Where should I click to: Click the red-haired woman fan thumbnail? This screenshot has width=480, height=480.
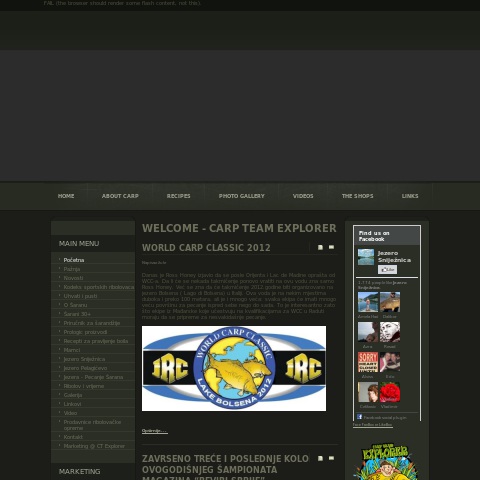tap(368, 392)
